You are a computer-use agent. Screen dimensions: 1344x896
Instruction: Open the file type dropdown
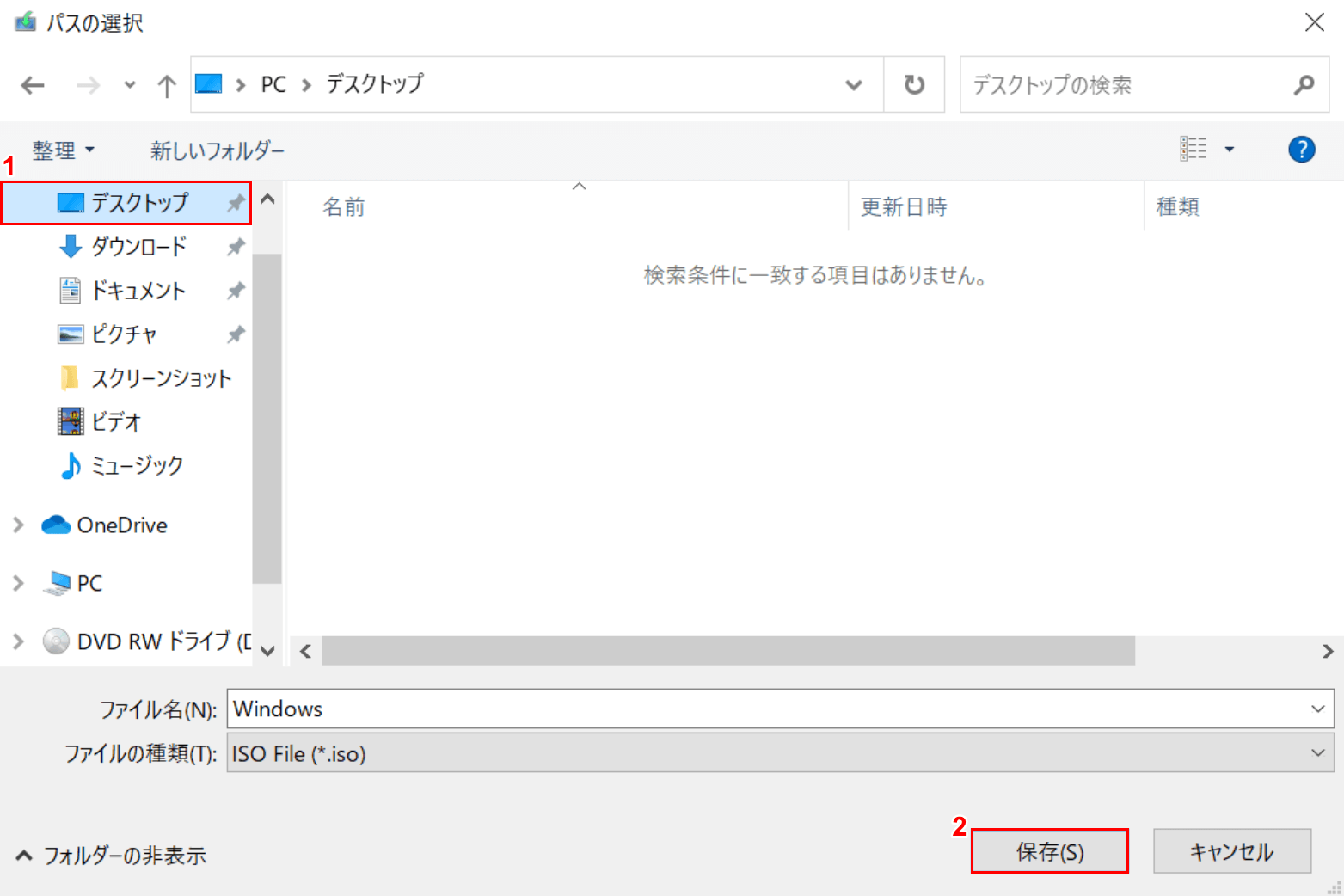(x=1317, y=753)
